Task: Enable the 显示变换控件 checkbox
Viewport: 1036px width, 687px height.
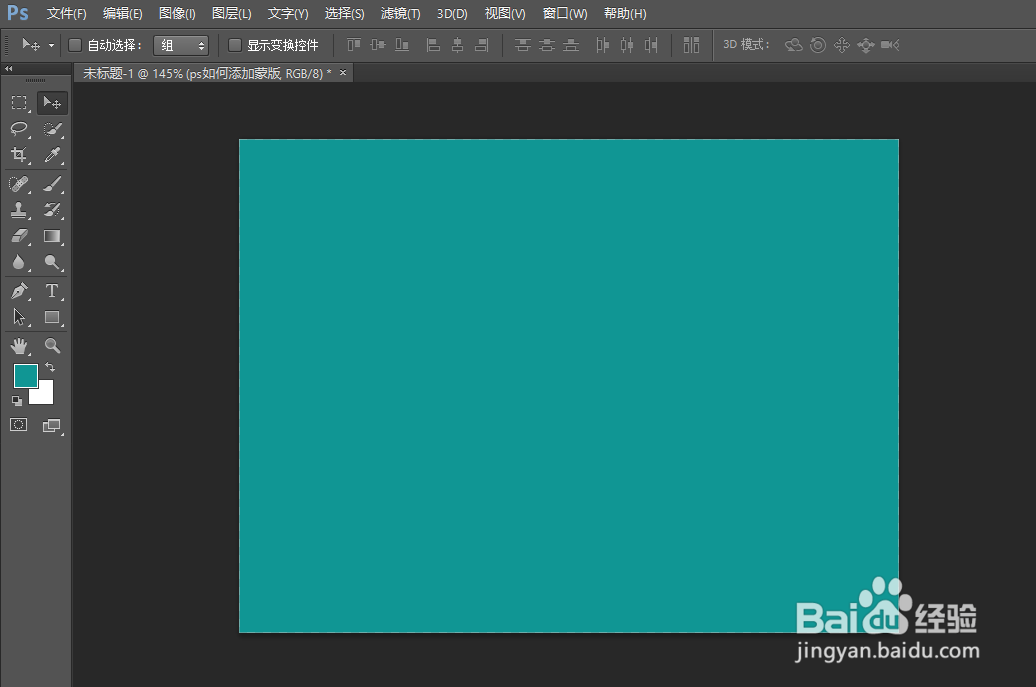Action: tap(235, 45)
